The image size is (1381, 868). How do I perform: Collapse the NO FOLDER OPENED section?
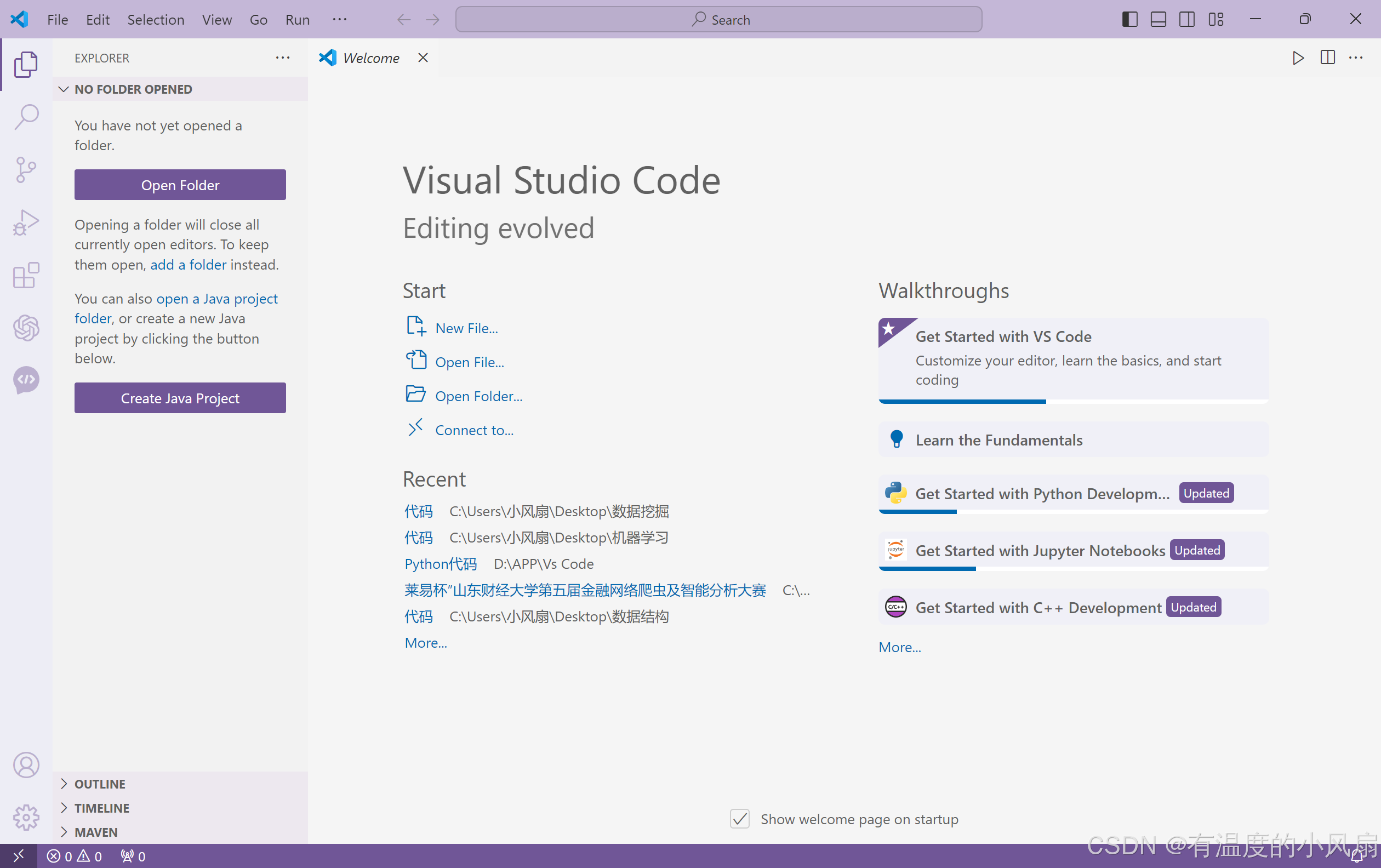coord(133,89)
